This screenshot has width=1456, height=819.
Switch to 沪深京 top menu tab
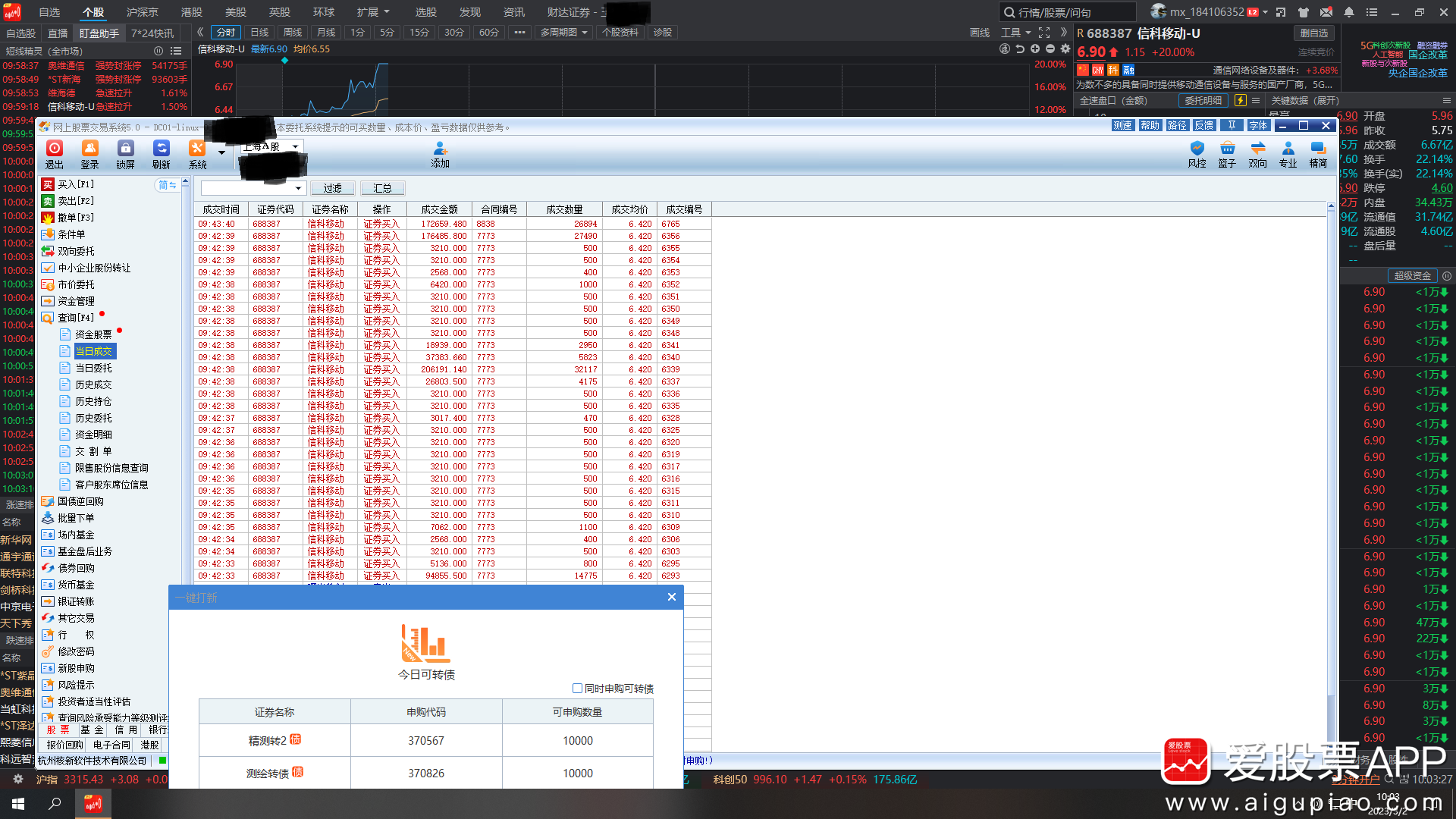point(142,12)
